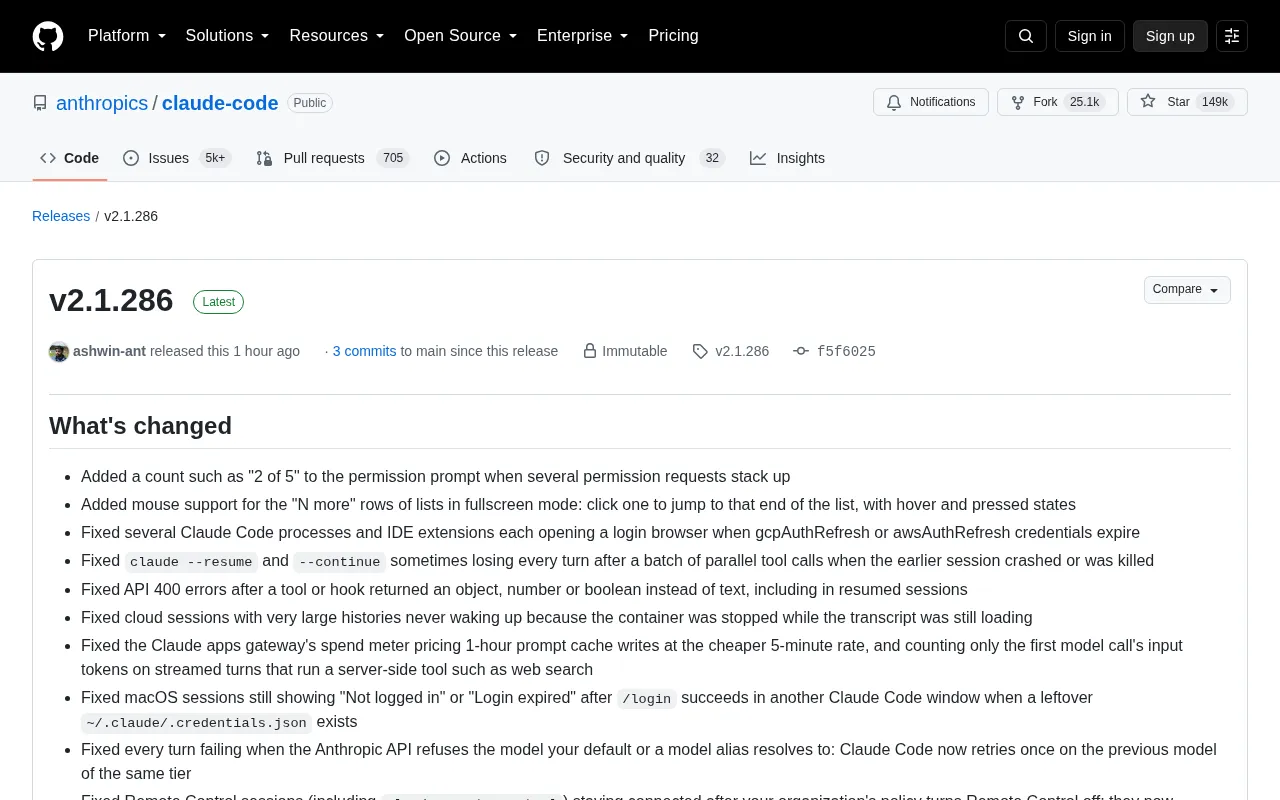The width and height of the screenshot is (1280, 800).
Task: Open commit f5f6025
Action: point(846,351)
